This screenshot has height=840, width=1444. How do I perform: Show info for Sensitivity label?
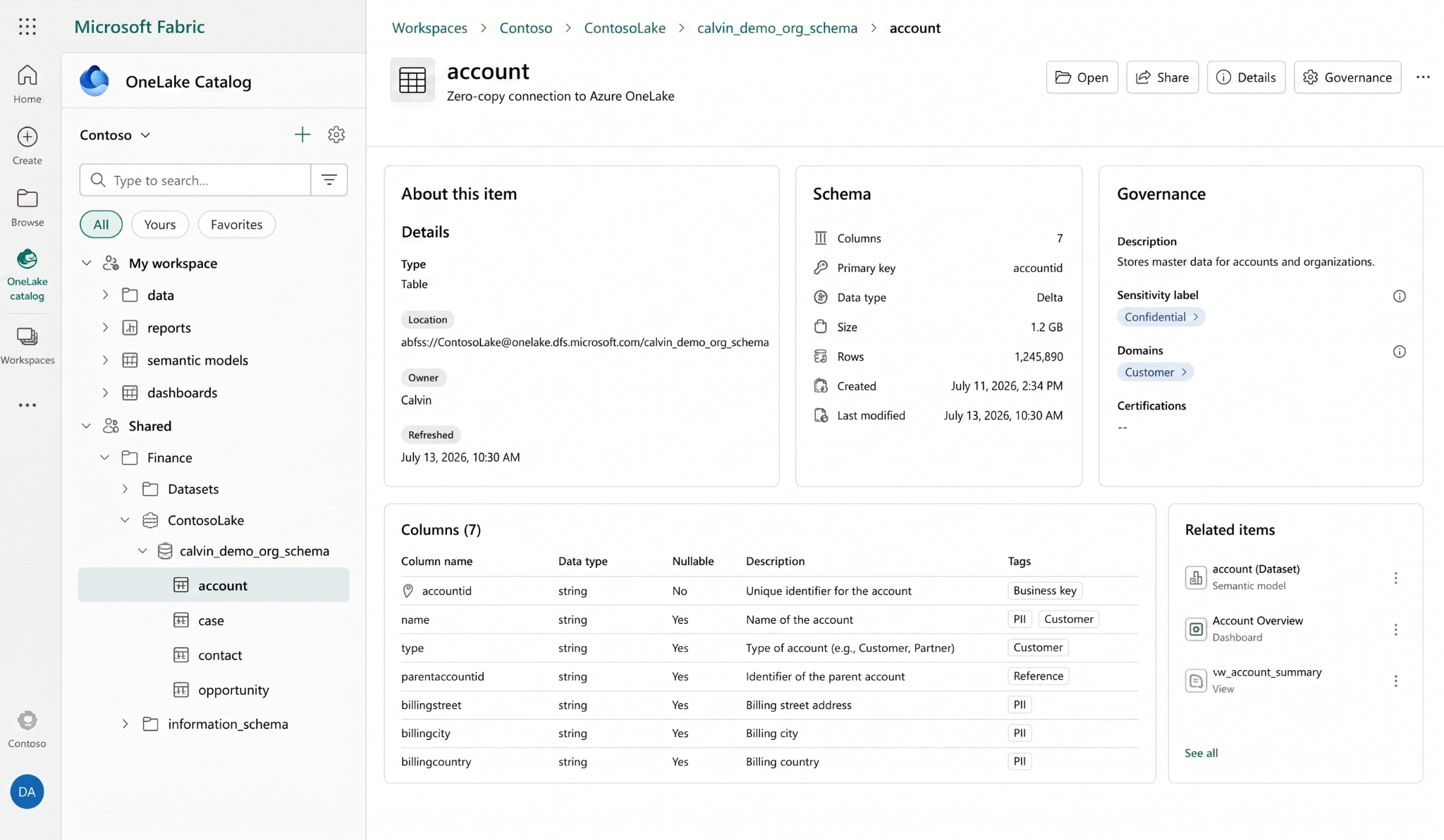tap(1399, 296)
